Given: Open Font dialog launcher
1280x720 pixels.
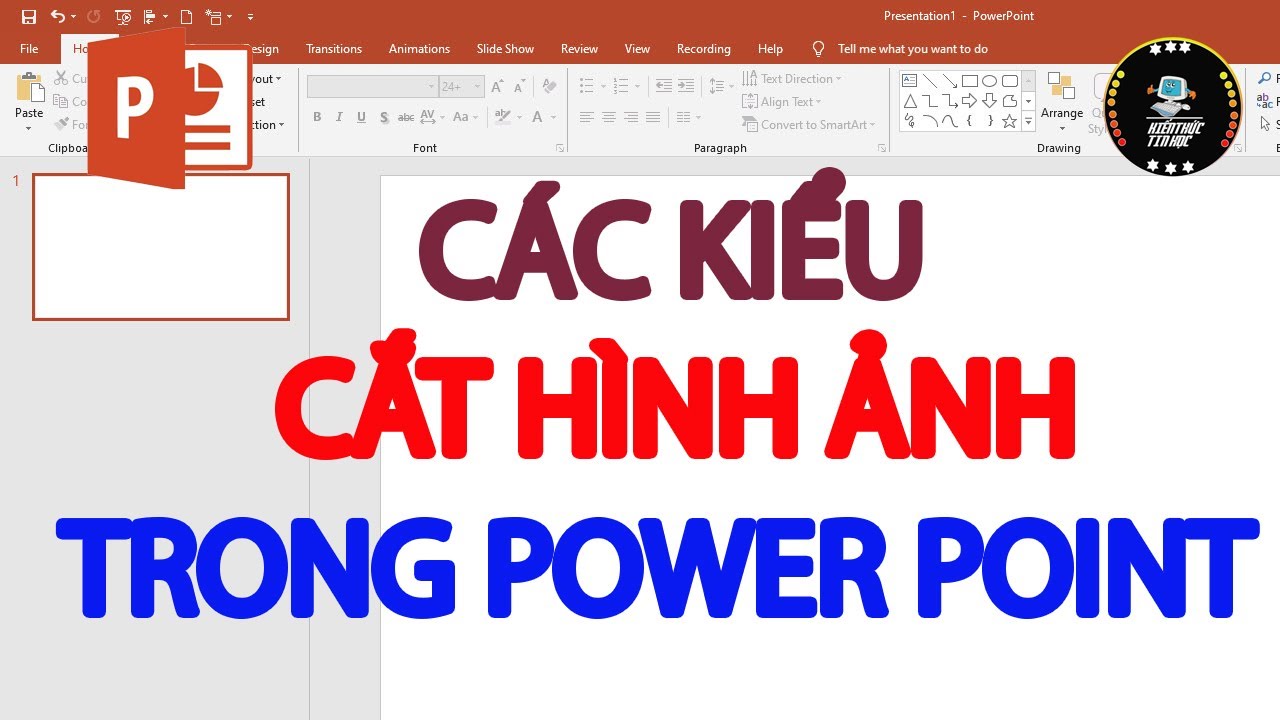Looking at the screenshot, I should pos(559,148).
